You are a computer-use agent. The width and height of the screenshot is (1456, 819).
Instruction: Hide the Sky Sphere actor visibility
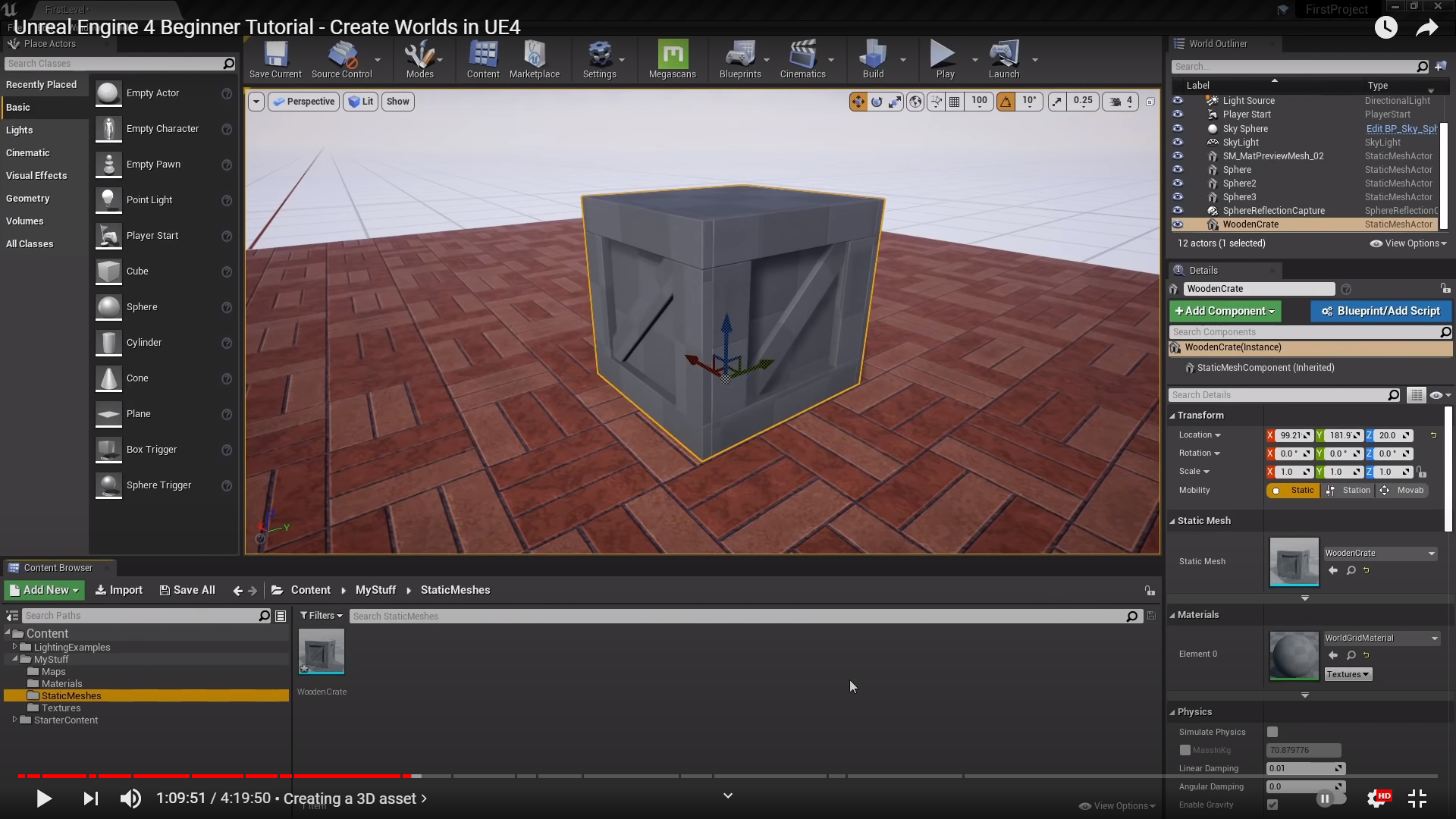tap(1178, 128)
